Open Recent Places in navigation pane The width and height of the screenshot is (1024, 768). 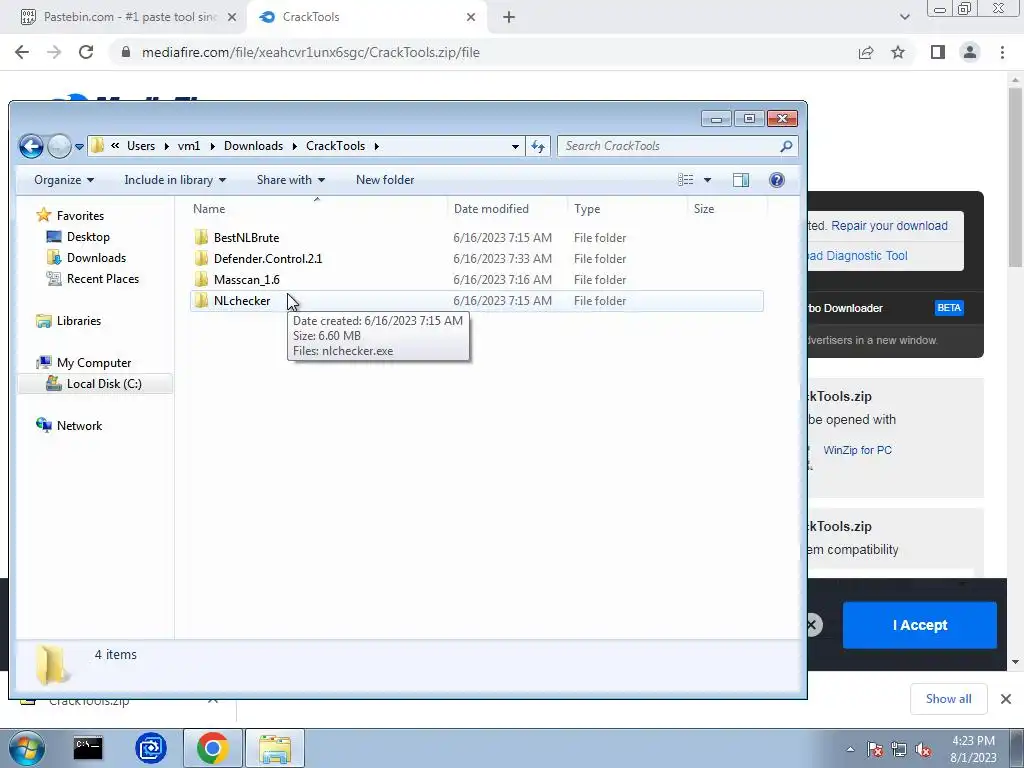click(103, 278)
